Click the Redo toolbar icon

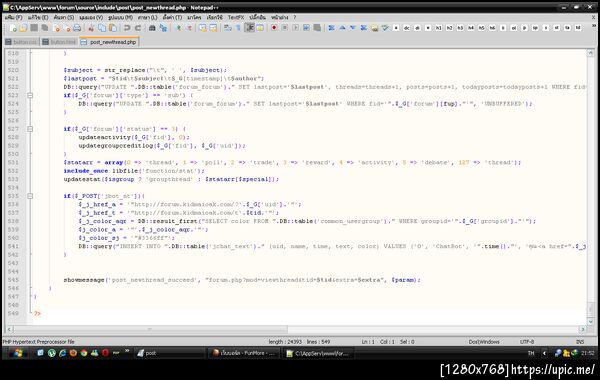pos(138,28)
